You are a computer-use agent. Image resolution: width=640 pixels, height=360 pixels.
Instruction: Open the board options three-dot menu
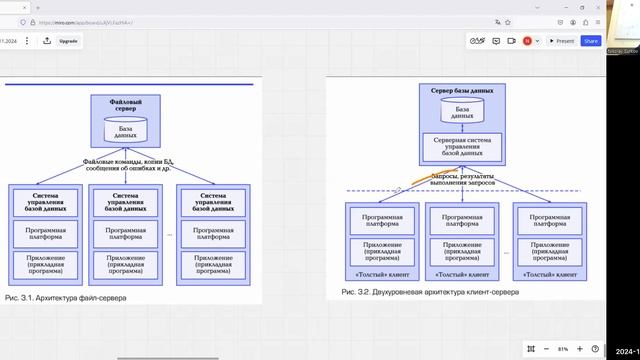[x=27, y=41]
